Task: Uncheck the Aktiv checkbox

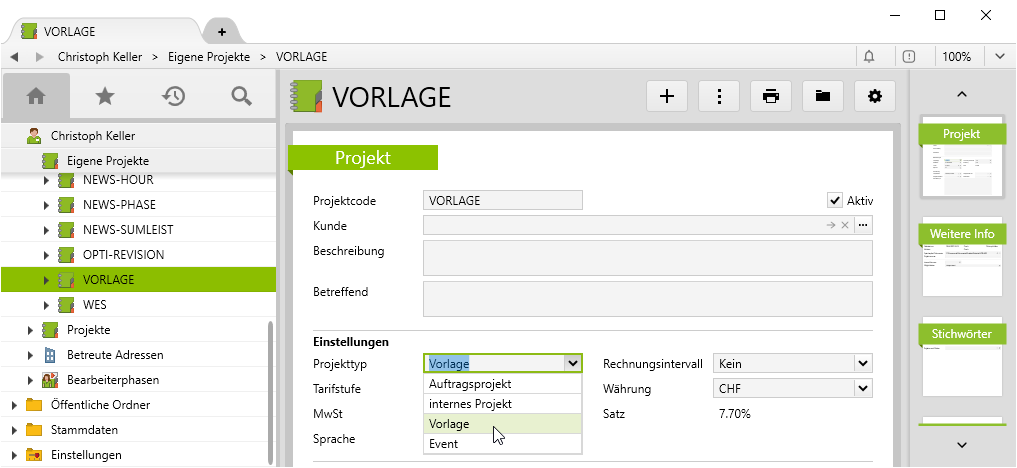Action: 835,200
